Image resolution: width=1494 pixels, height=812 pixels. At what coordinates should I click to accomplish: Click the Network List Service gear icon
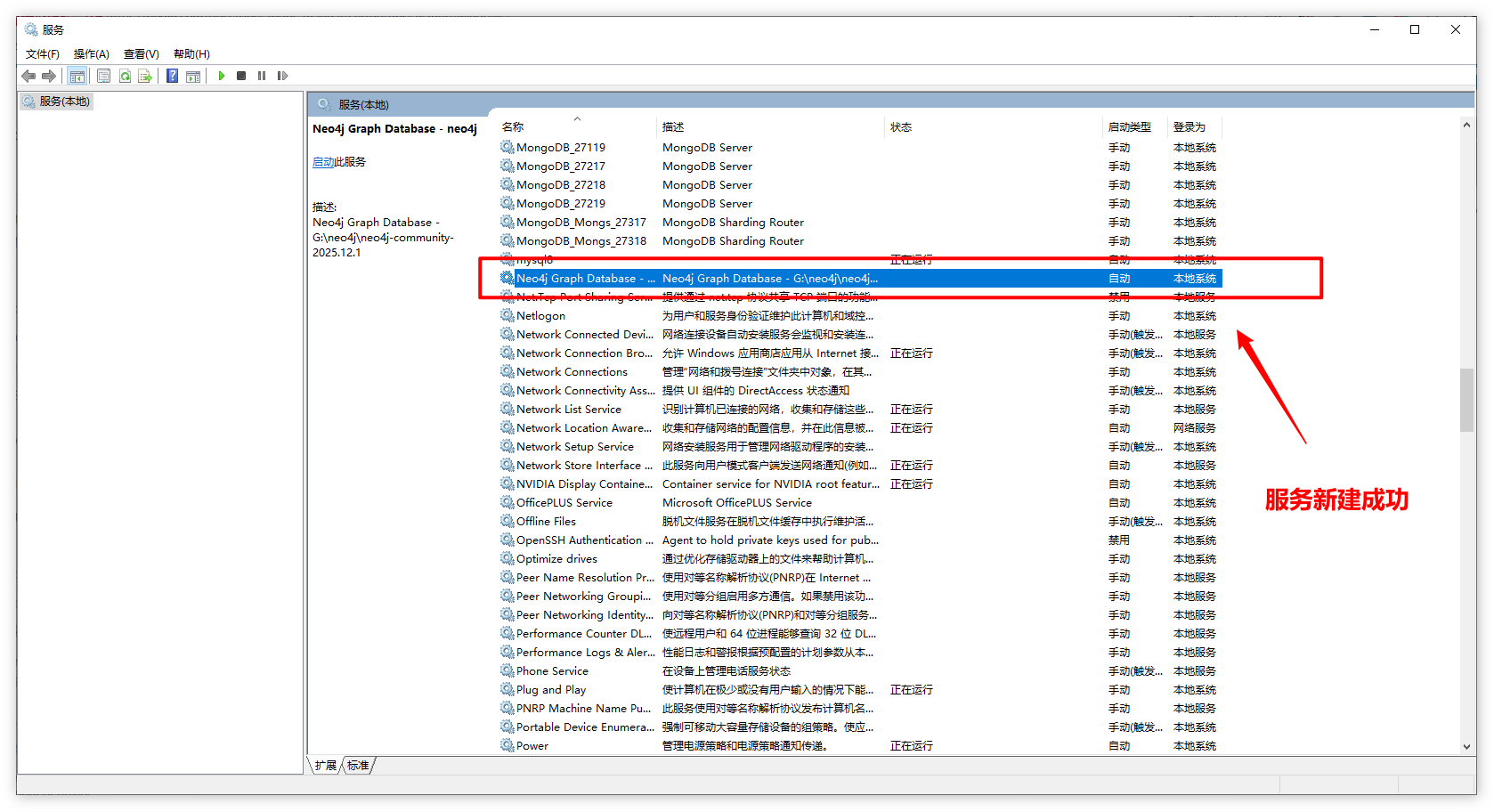[x=507, y=410]
